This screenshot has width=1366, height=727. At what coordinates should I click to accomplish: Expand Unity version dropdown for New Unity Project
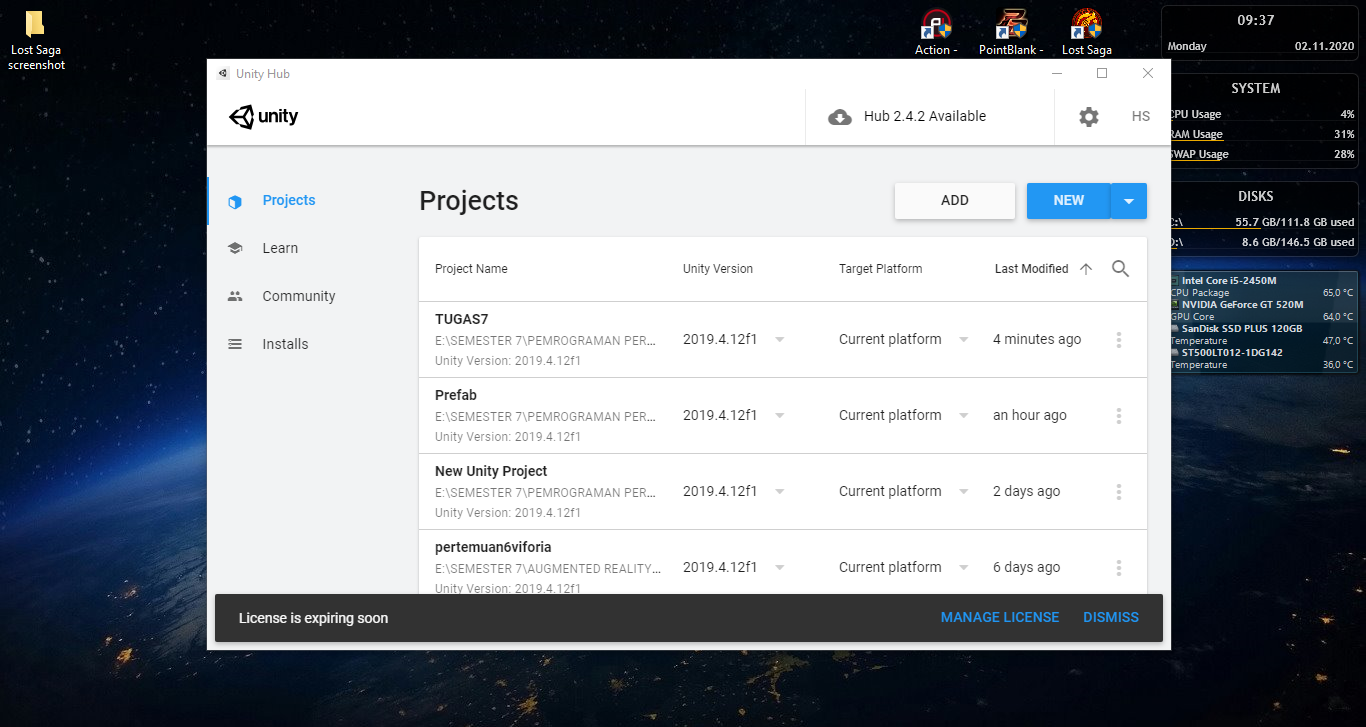[780, 492]
